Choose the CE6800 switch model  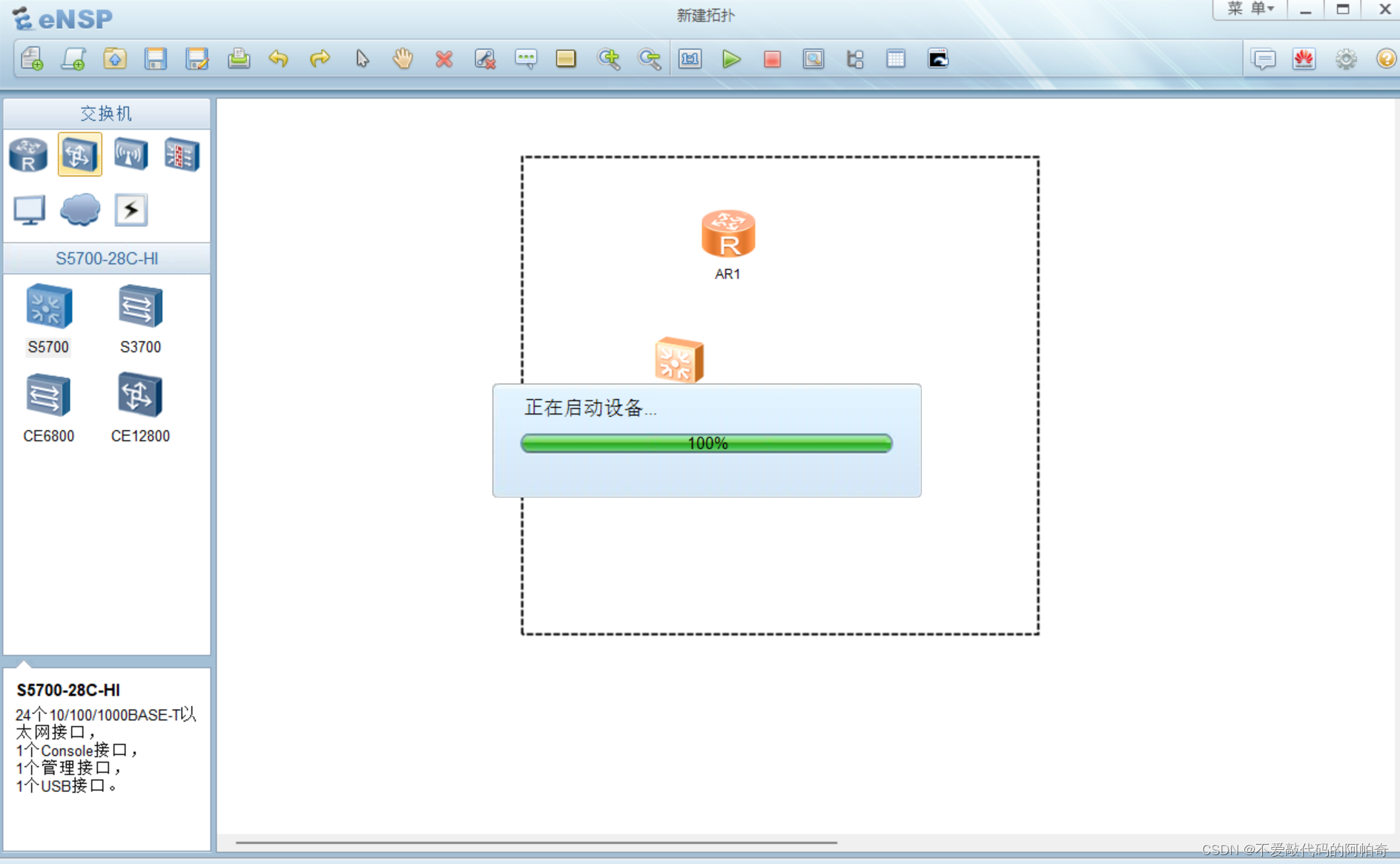[x=49, y=409]
